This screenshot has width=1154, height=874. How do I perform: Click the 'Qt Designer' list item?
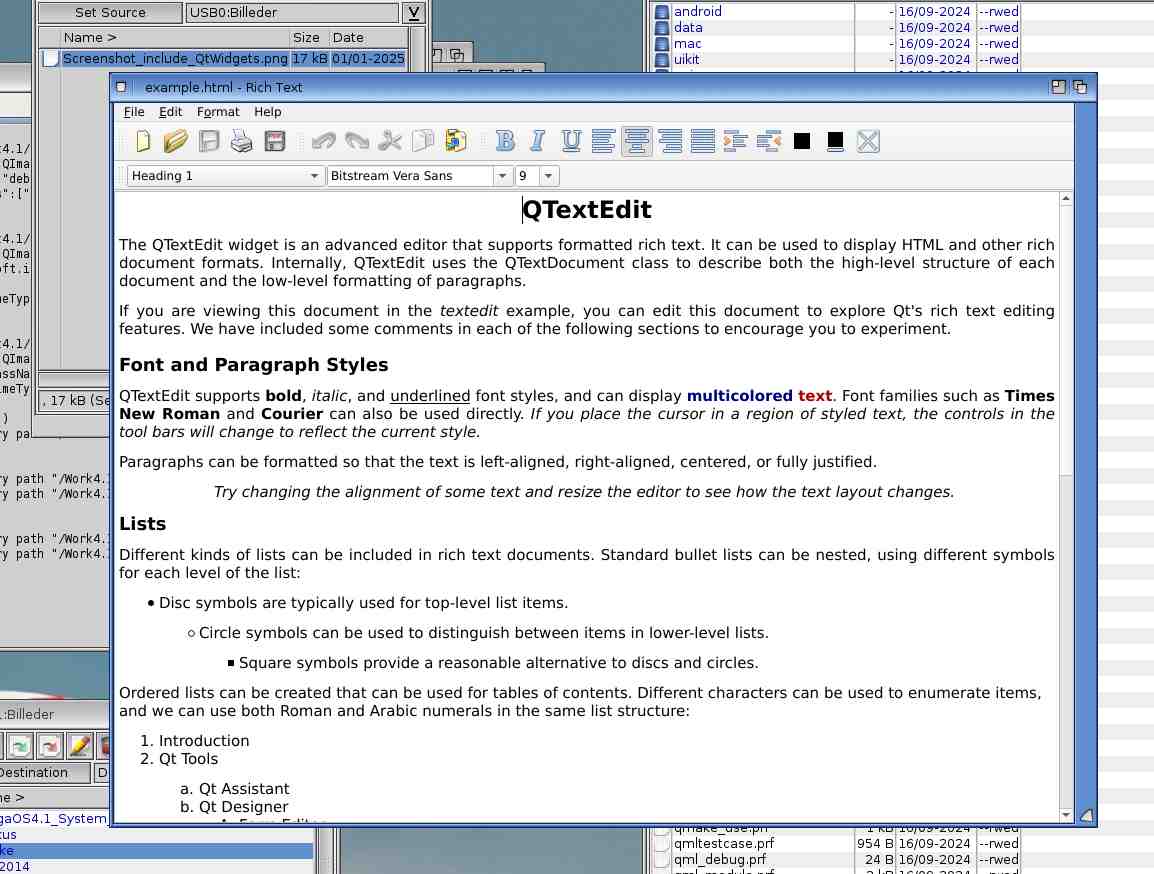tap(244, 807)
